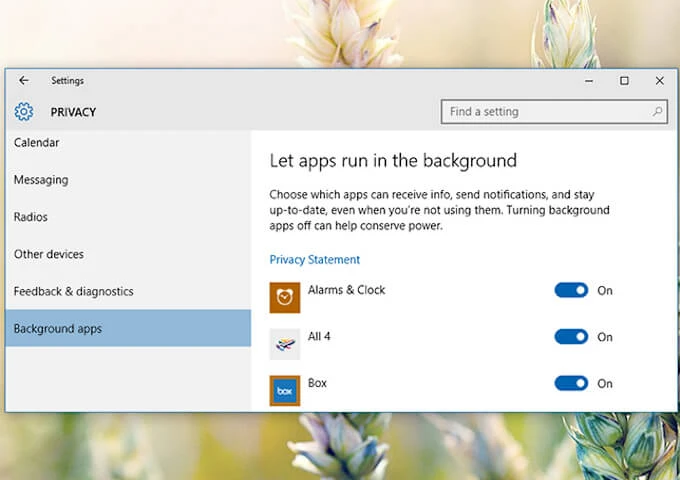Turn off Alarms & Clock background toggle
The width and height of the screenshot is (680, 480).
click(x=571, y=290)
